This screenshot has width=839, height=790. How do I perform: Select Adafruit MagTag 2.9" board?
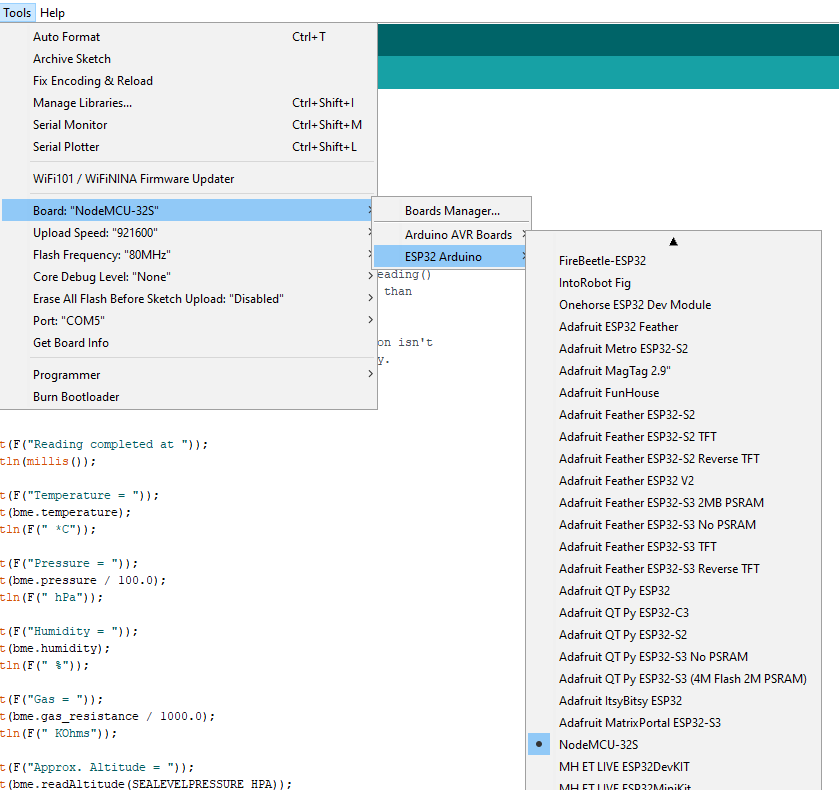(x=674, y=370)
